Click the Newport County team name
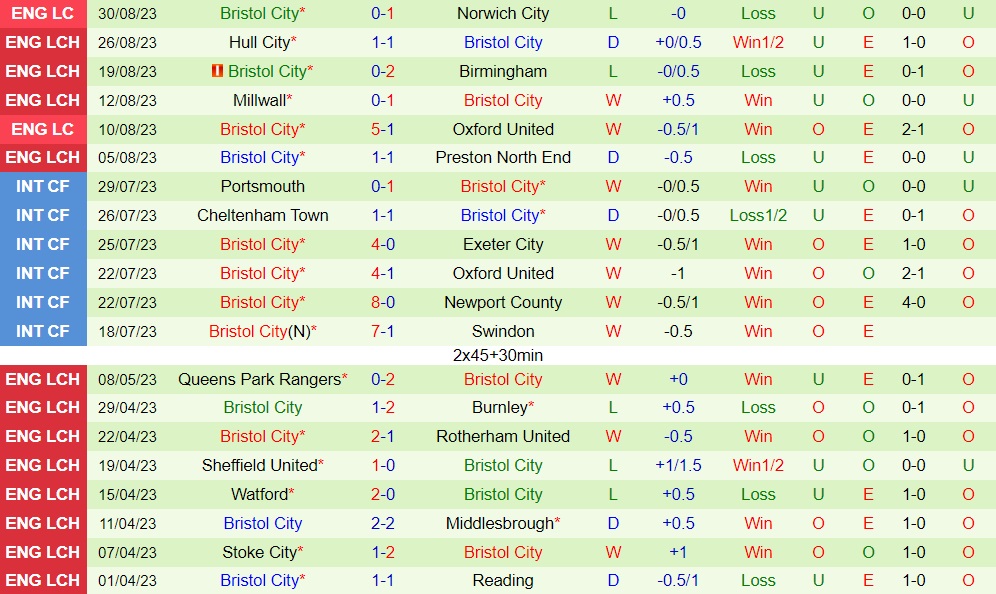Screen dimensions: 996x594 [503, 303]
